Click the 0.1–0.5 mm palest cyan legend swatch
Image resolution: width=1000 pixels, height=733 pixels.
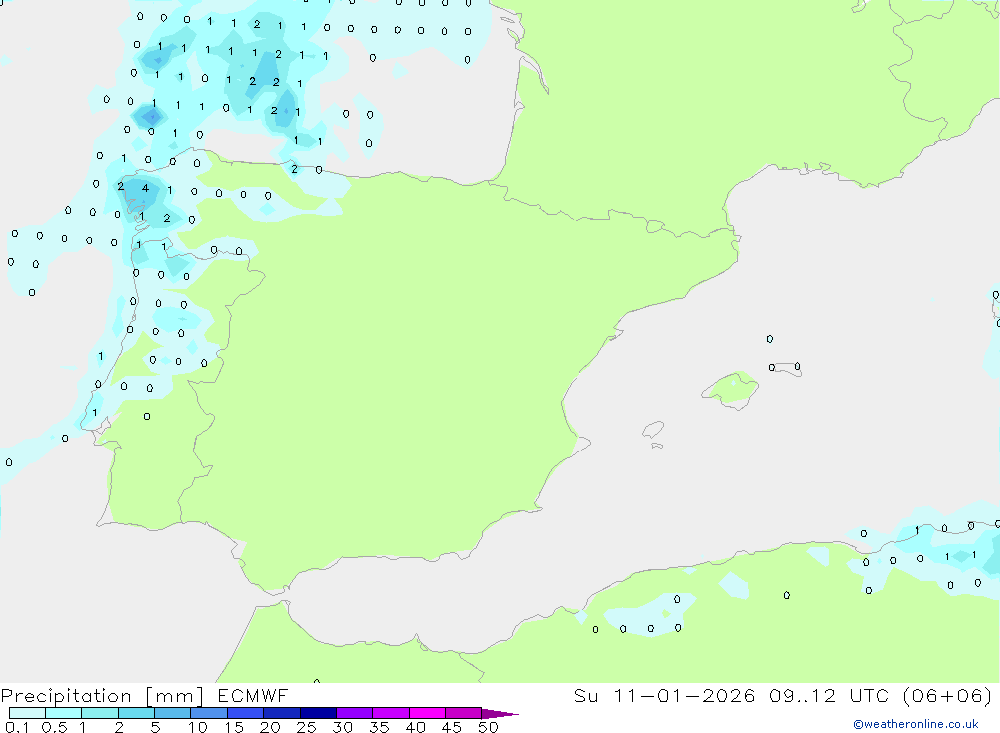coord(27,713)
